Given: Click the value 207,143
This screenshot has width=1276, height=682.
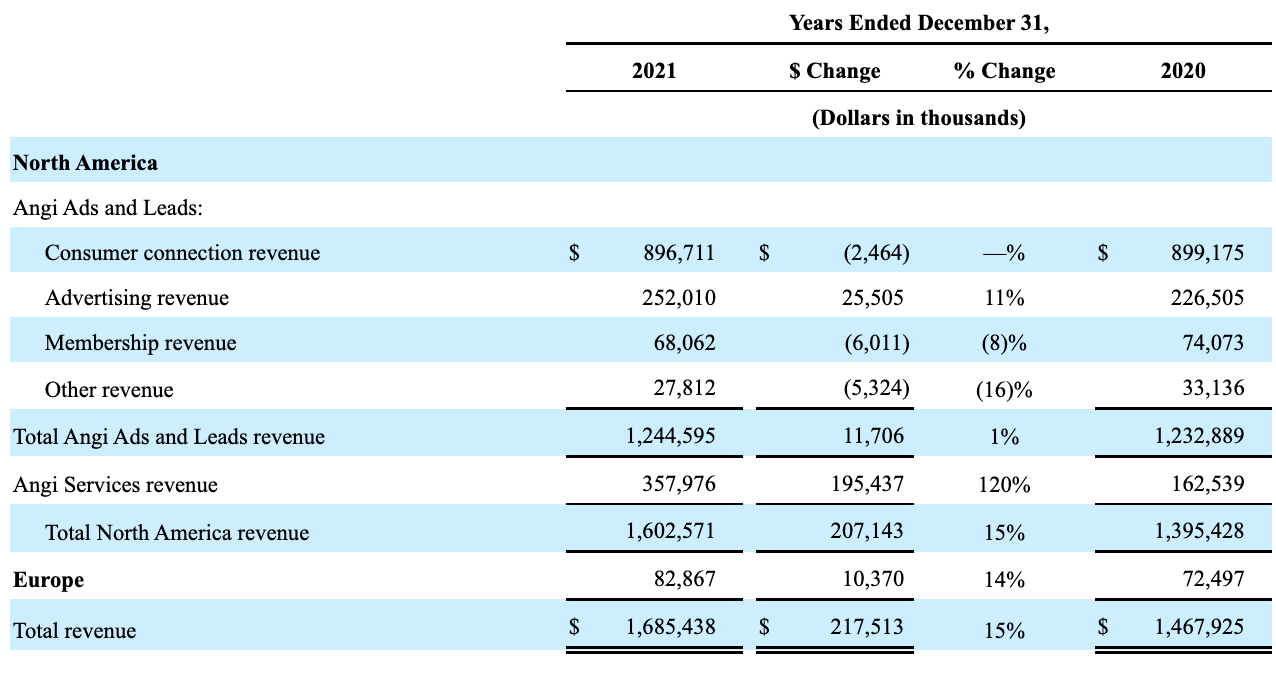Looking at the screenshot, I should pos(867,531).
